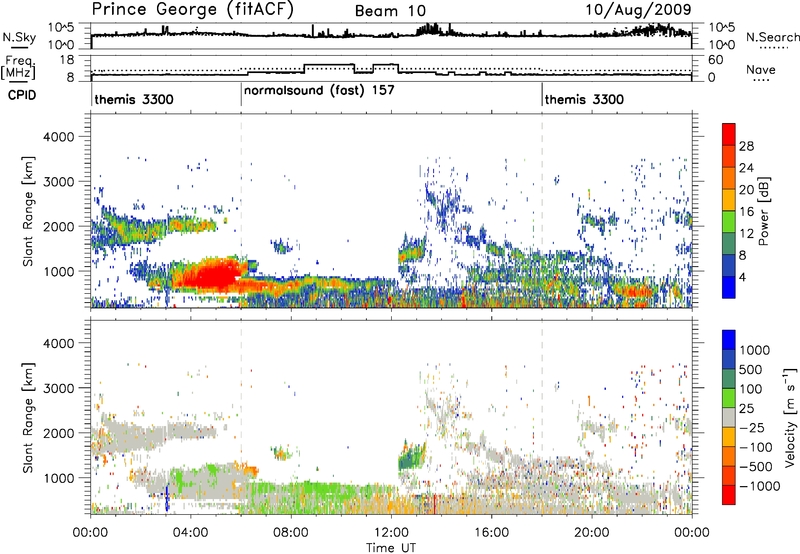Click "themis 3300" CPID label starting at 00:00
800x554 pixels.
(134, 99)
